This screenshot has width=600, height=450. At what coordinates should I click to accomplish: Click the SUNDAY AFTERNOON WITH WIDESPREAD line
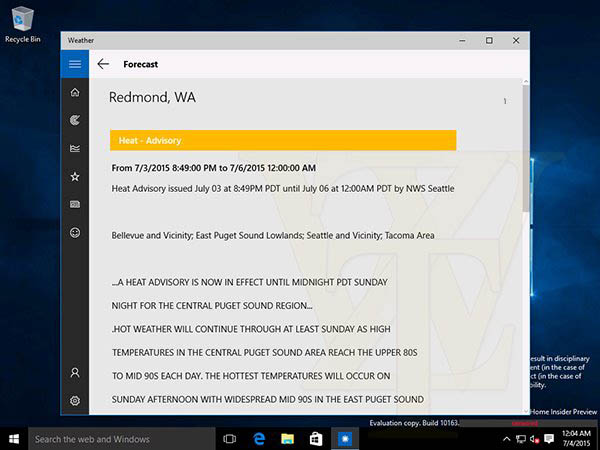pyautogui.click(x=267, y=399)
